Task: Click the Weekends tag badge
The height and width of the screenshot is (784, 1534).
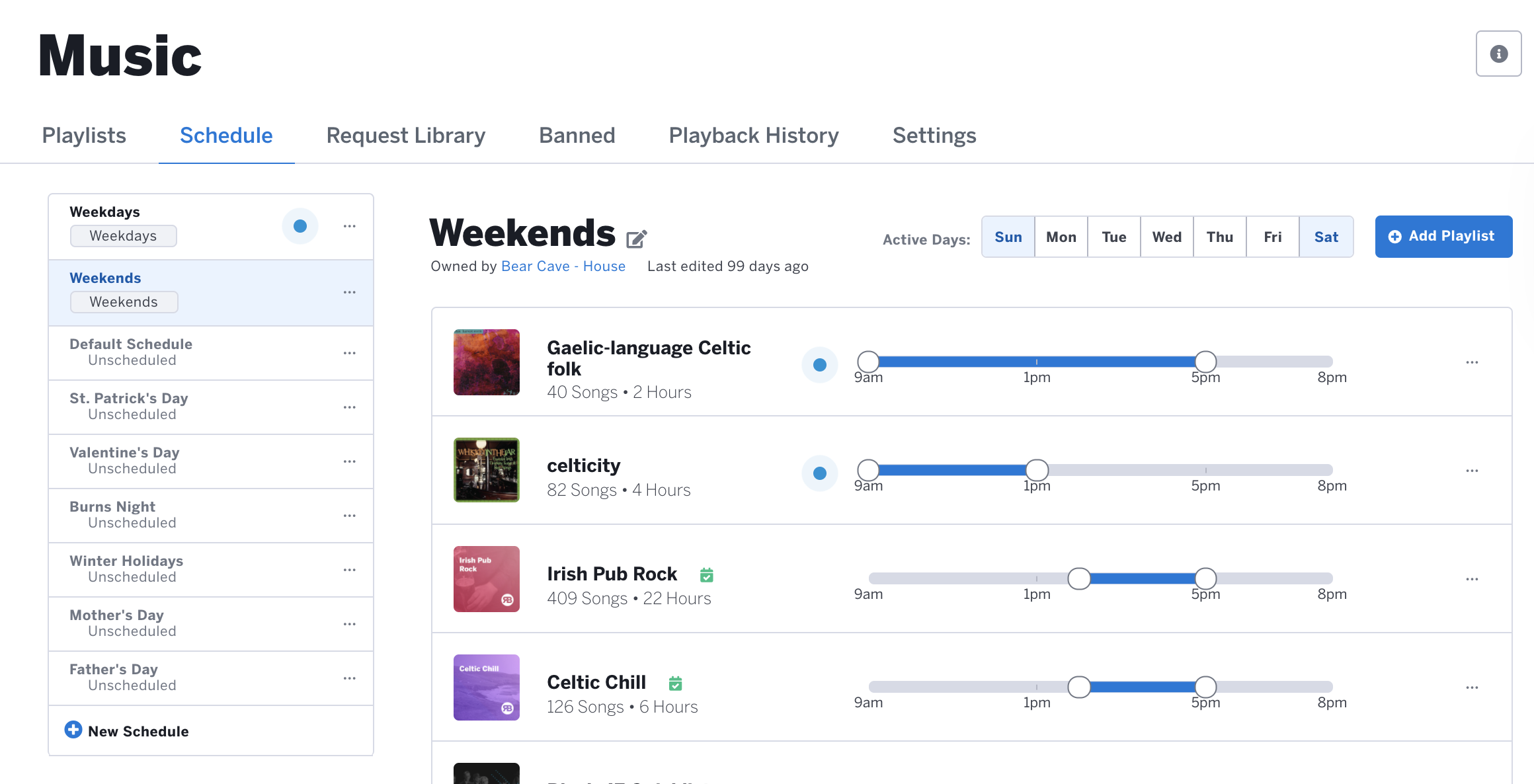Action: point(124,302)
